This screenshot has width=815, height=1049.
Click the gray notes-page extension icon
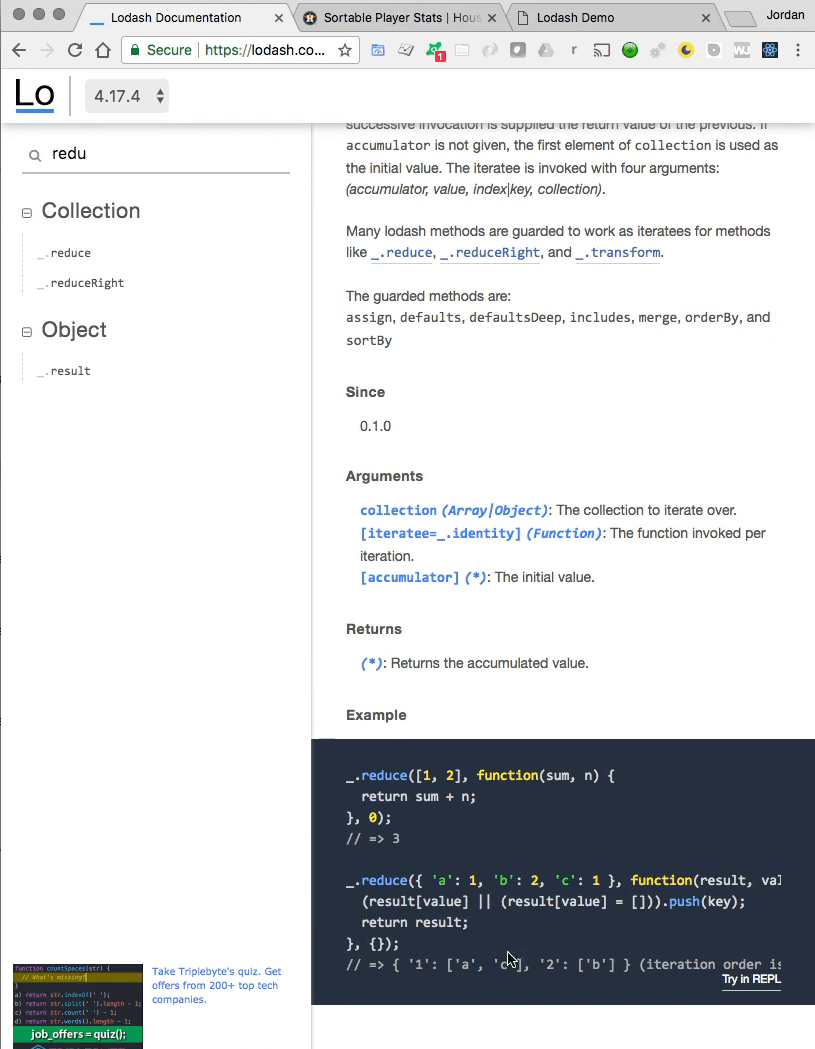coord(462,50)
